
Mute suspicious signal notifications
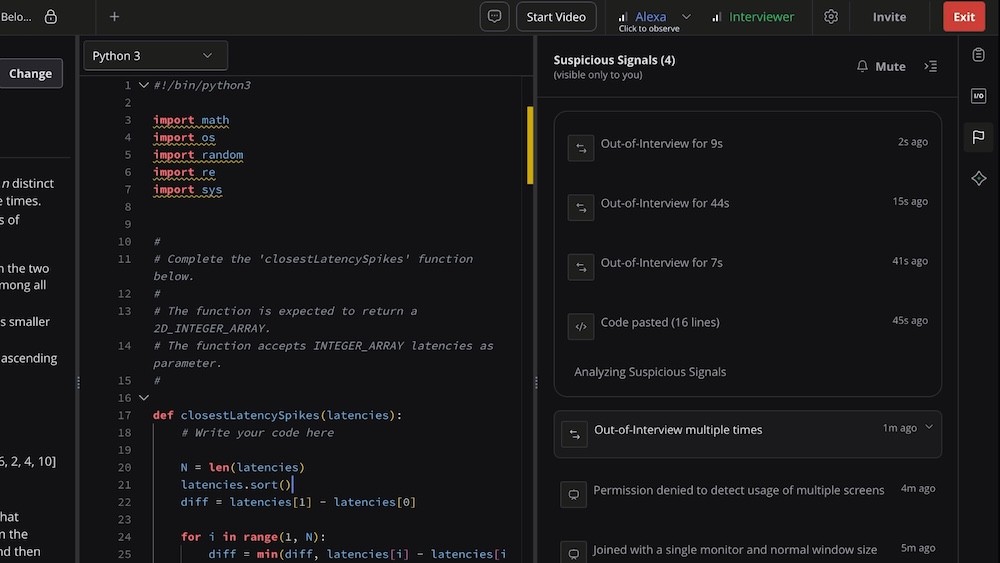pyautogui.click(x=881, y=66)
